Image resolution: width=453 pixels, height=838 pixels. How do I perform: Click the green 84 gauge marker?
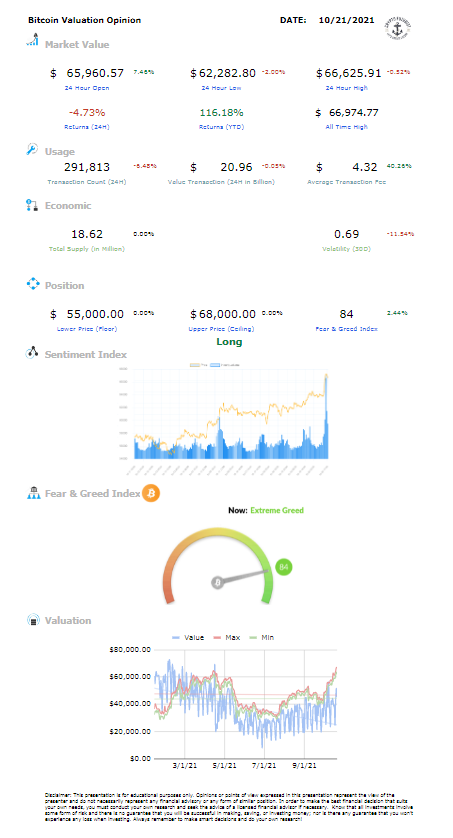284,567
